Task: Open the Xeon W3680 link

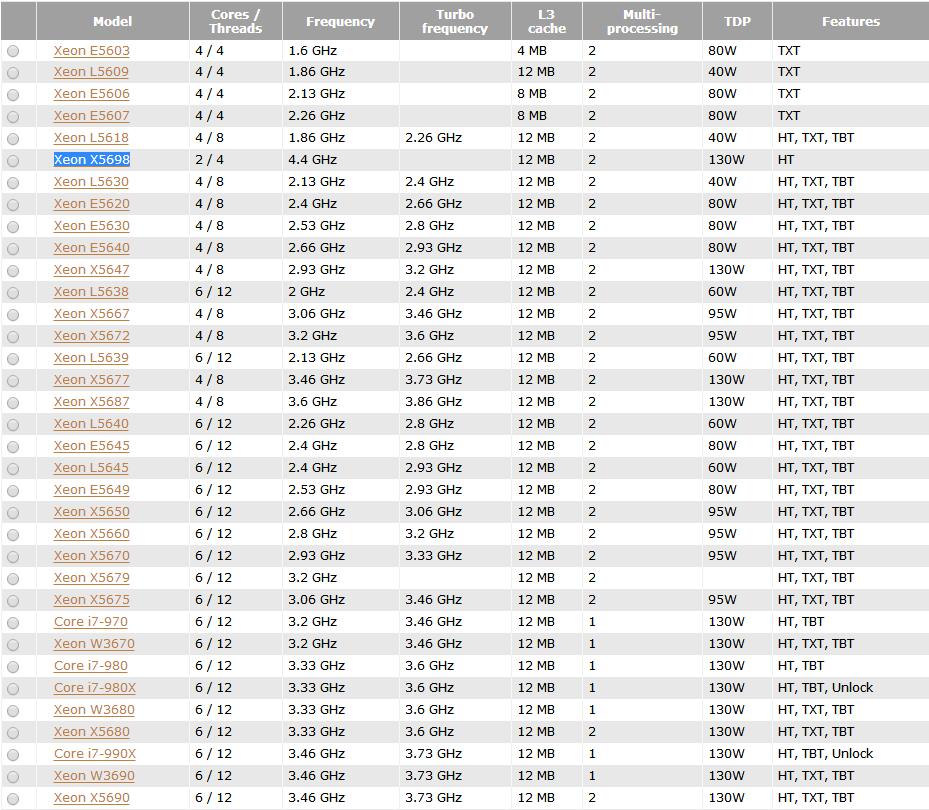Action: click(94, 709)
